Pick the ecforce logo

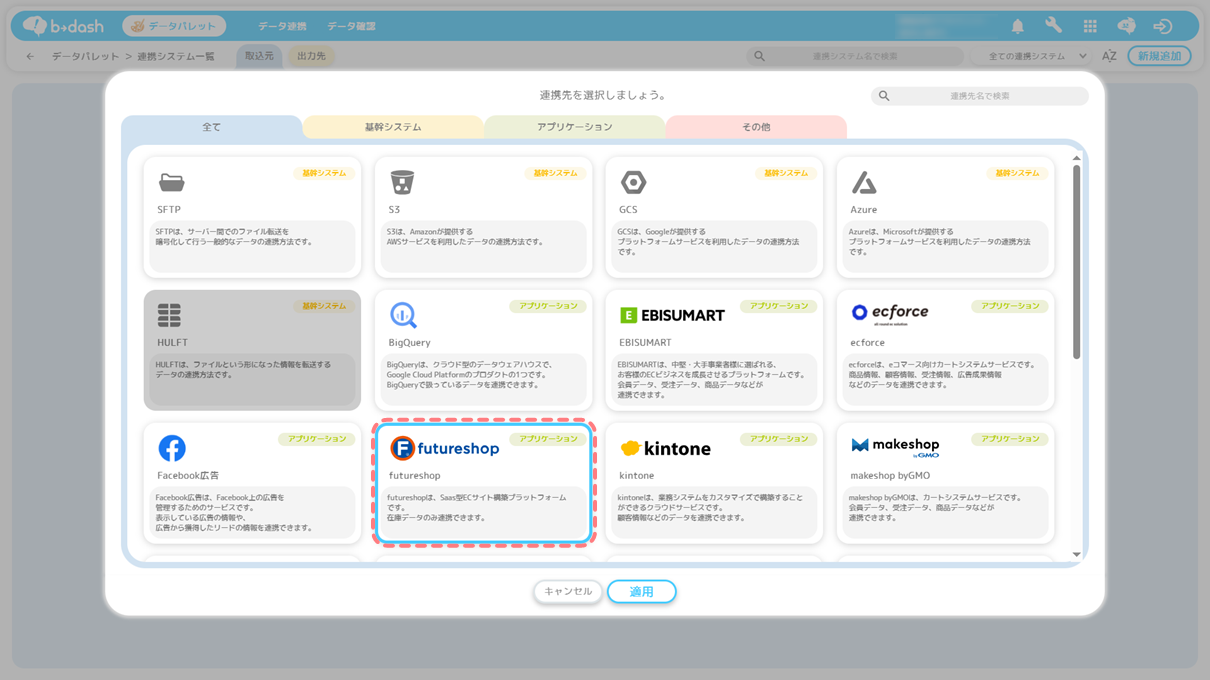(889, 313)
